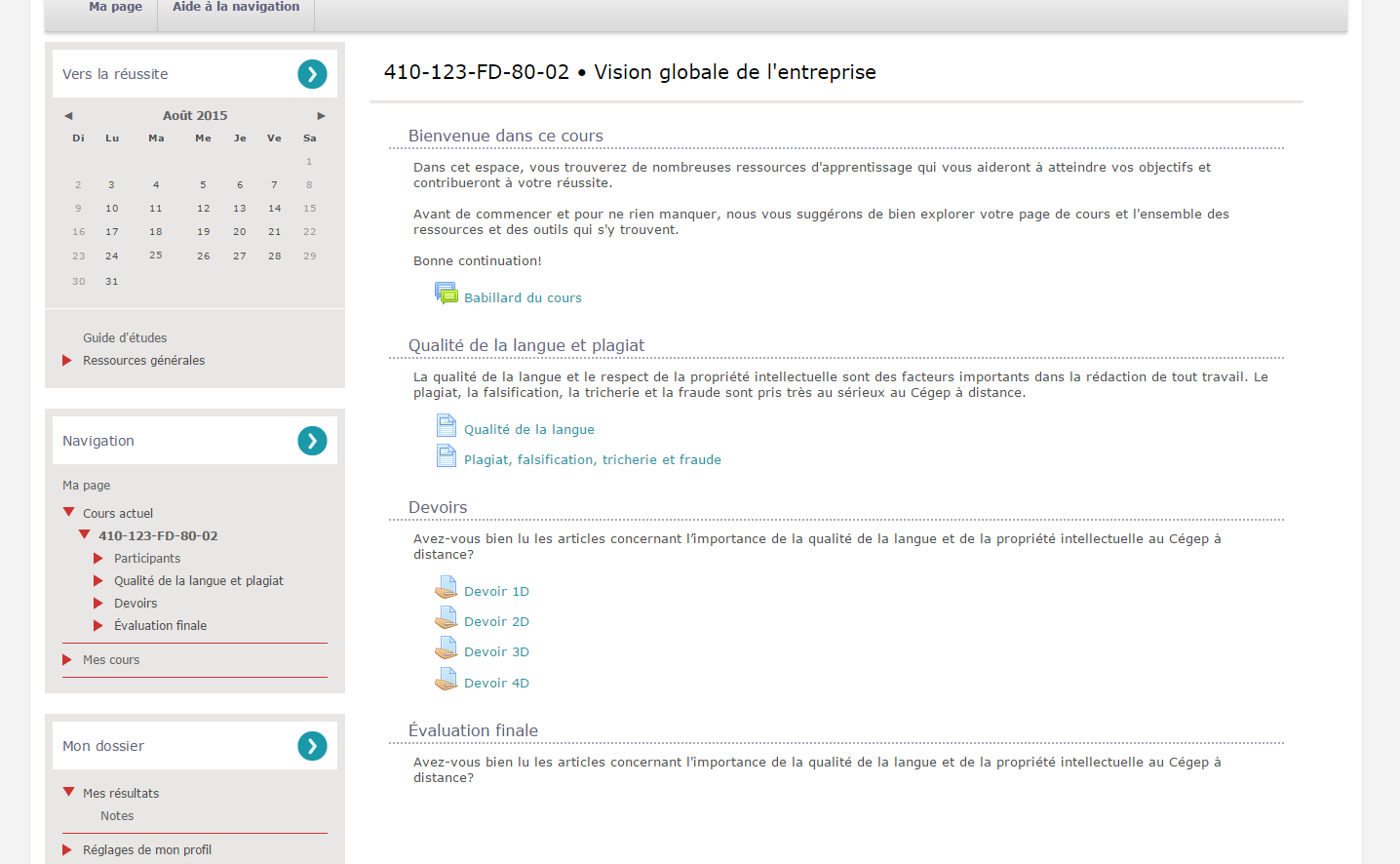Open Aide à la navigation menu

(x=236, y=8)
